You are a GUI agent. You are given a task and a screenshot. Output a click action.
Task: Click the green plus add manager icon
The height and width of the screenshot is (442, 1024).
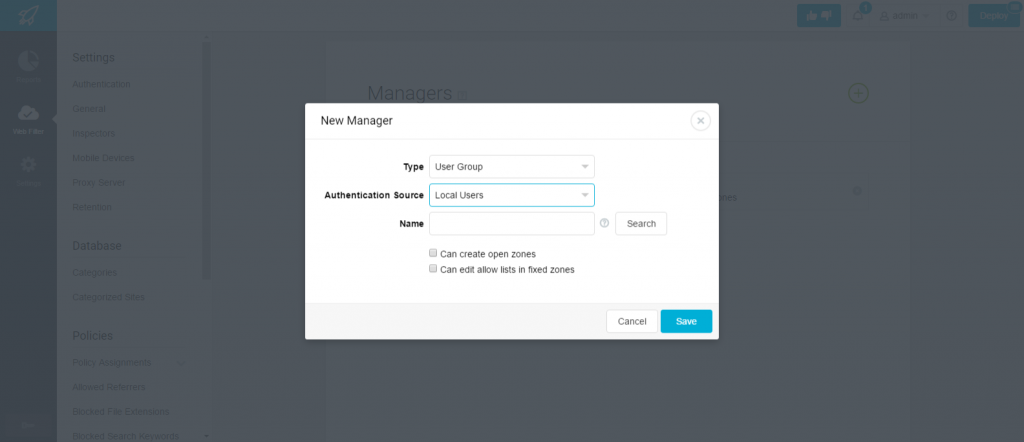click(858, 93)
